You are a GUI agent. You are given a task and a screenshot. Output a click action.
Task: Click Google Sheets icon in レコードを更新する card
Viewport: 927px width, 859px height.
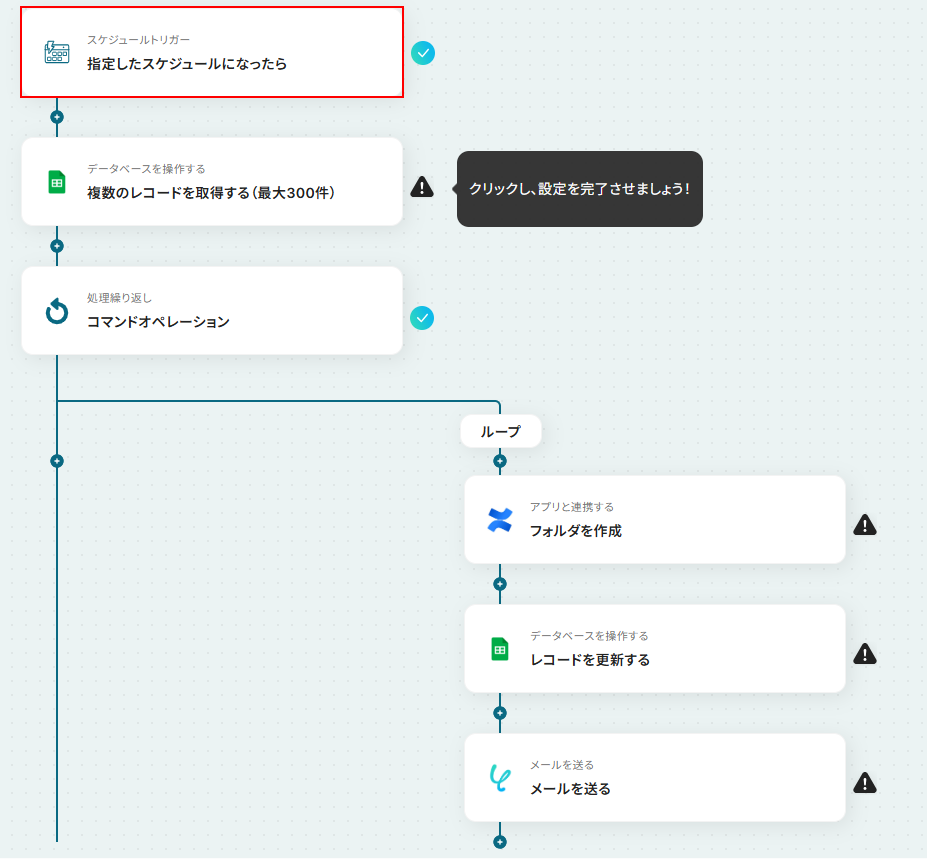500,649
